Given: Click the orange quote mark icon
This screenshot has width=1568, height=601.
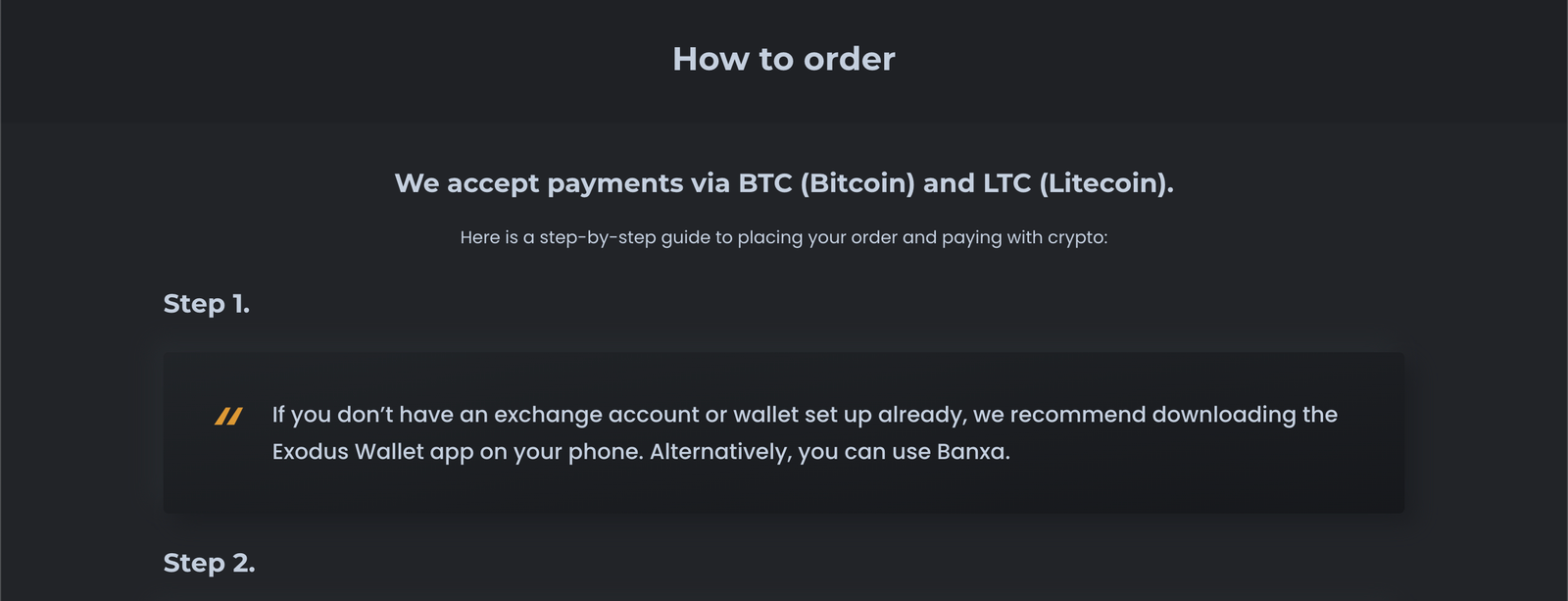Looking at the screenshot, I should (228, 417).
